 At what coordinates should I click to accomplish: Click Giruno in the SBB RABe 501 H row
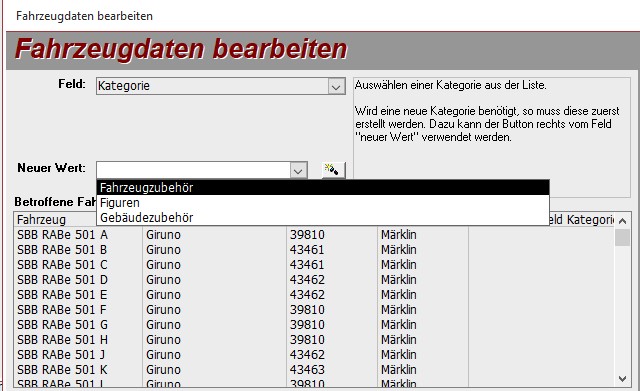[163, 340]
